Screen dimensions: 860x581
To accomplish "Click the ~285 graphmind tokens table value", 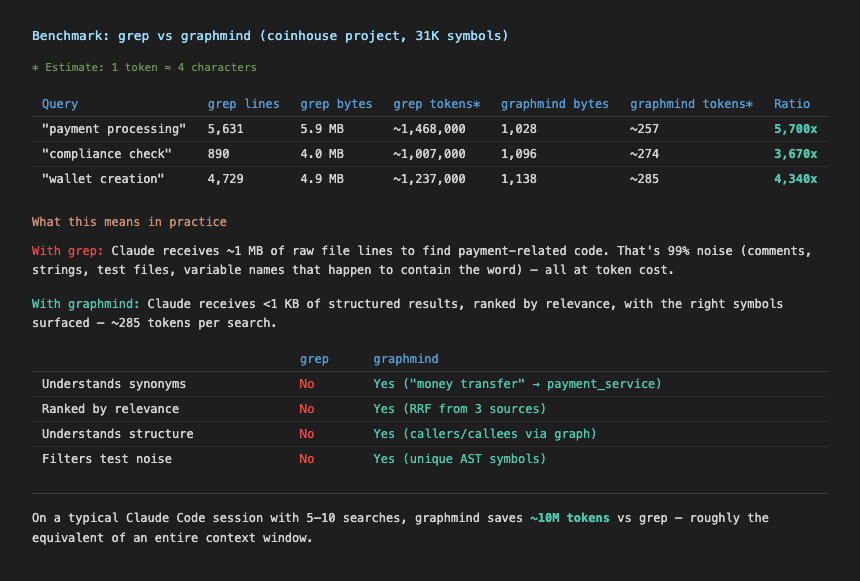I will pos(644,179).
